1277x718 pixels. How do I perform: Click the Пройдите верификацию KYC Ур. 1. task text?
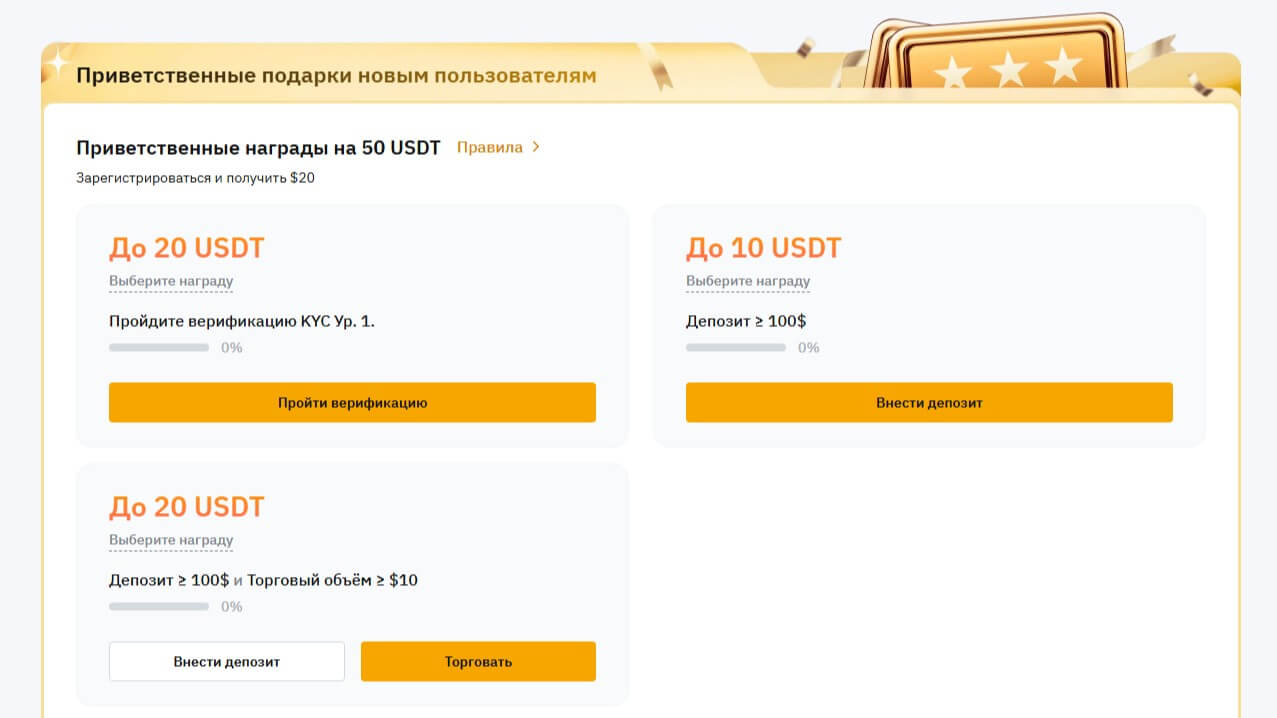coord(242,321)
